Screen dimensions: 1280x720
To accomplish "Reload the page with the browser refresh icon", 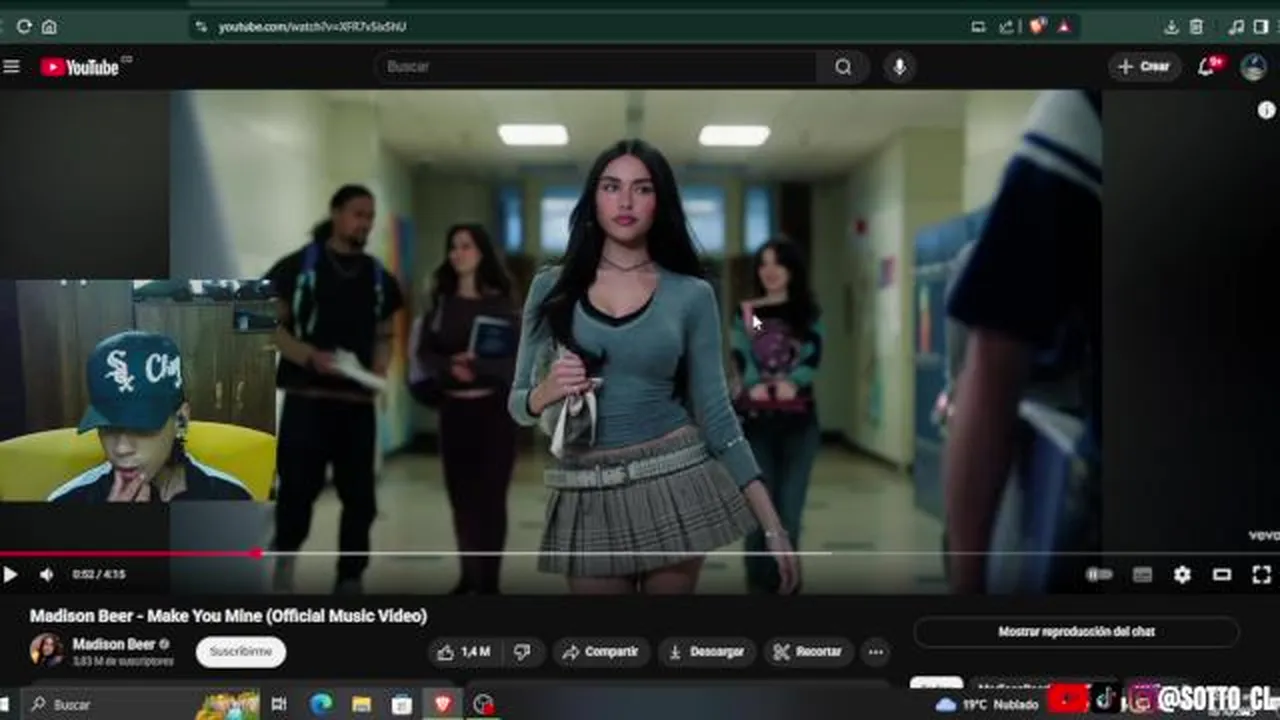I will pos(24,27).
